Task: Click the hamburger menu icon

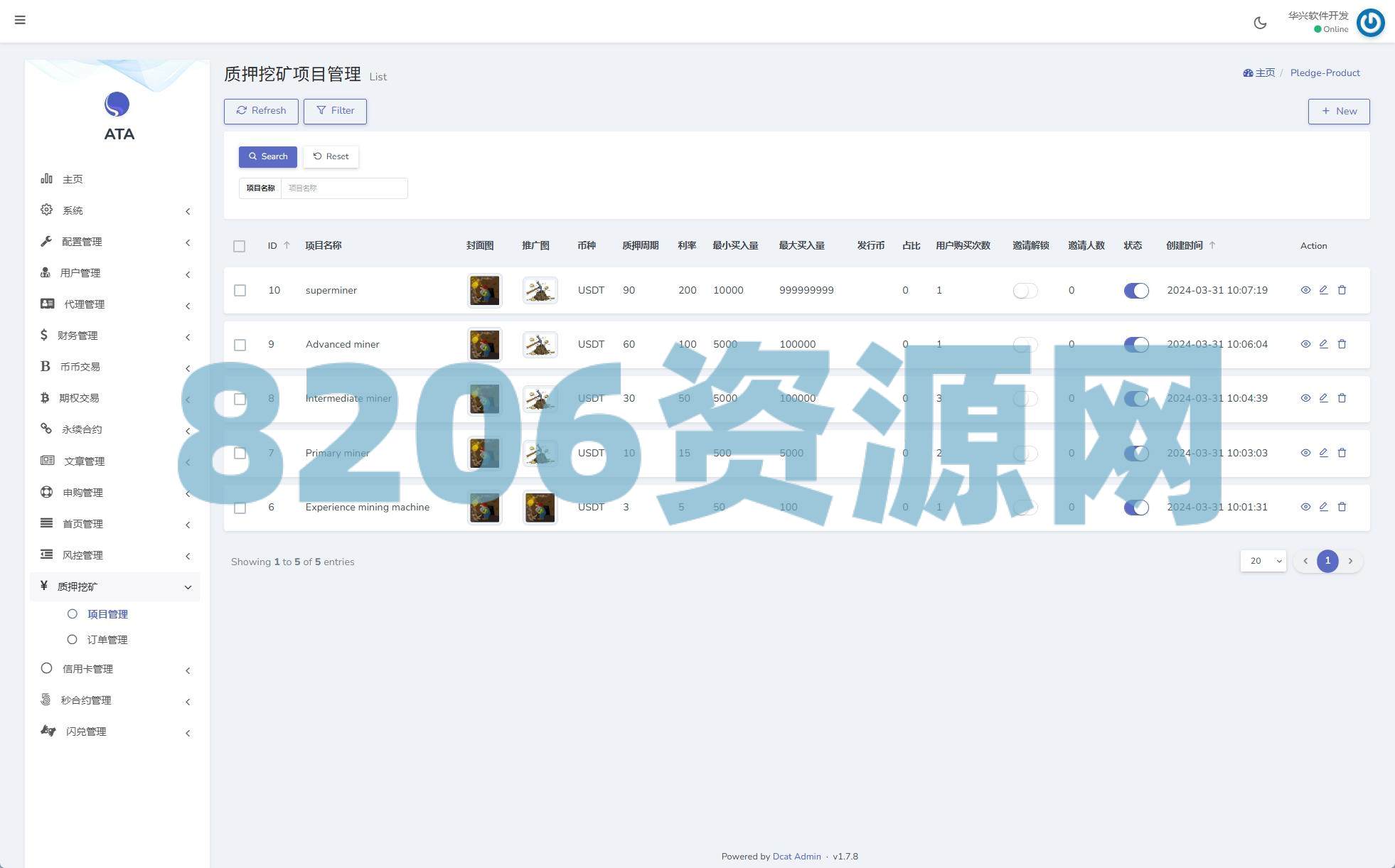Action: coord(20,20)
